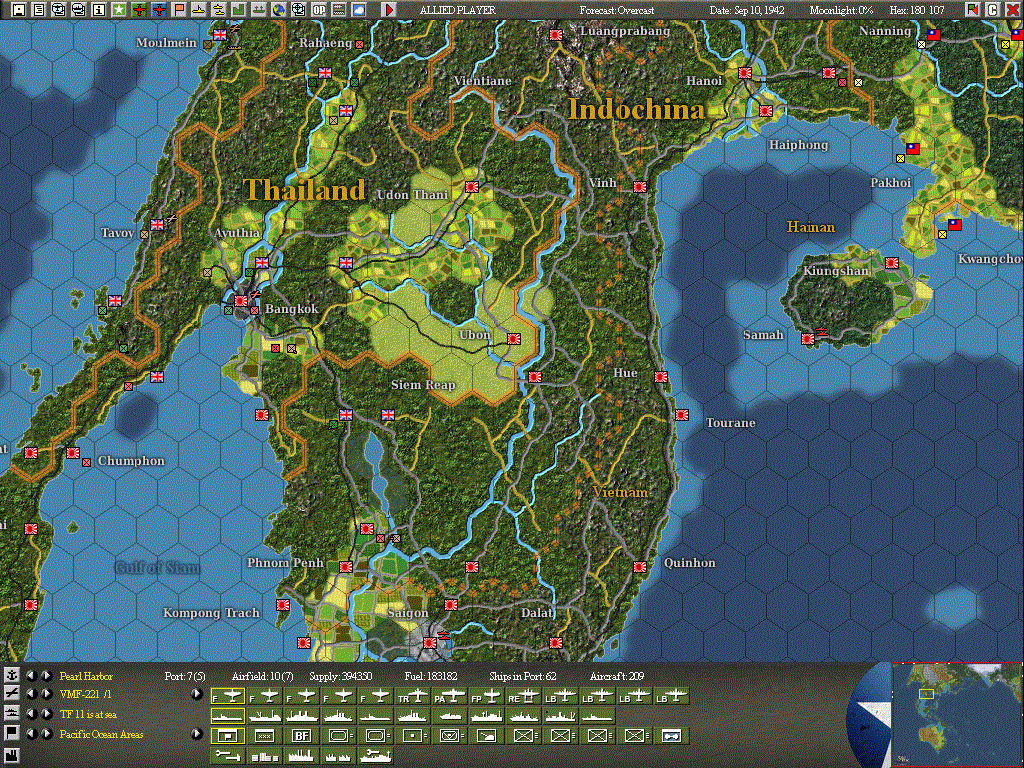Open the green factory industry icon
This screenshot has height=768, width=1024.
[x=238, y=9]
